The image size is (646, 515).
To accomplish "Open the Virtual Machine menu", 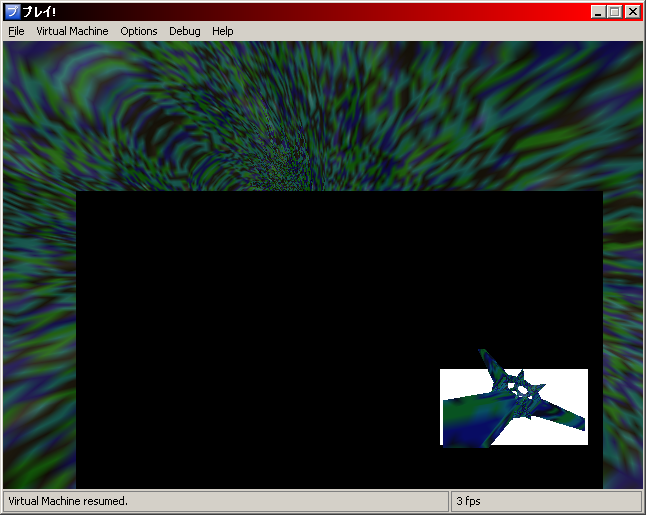I will pos(72,31).
